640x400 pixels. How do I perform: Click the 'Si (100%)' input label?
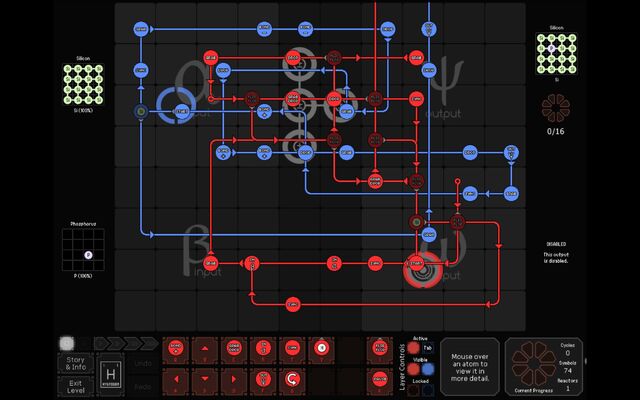[83, 110]
